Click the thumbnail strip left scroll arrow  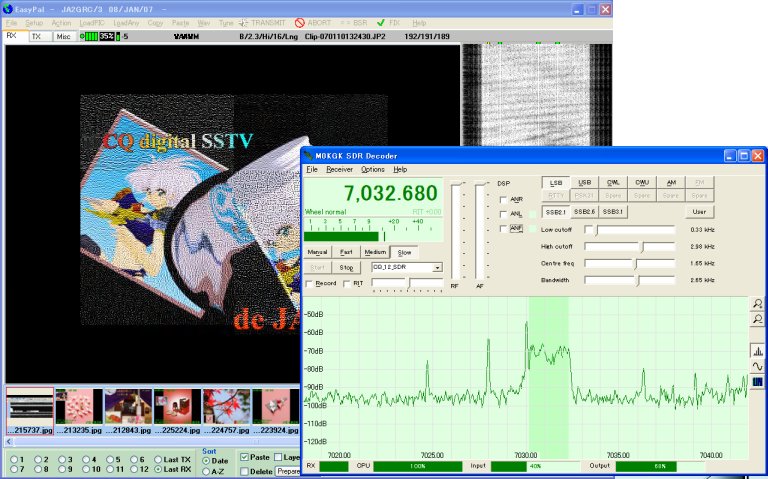9,441
